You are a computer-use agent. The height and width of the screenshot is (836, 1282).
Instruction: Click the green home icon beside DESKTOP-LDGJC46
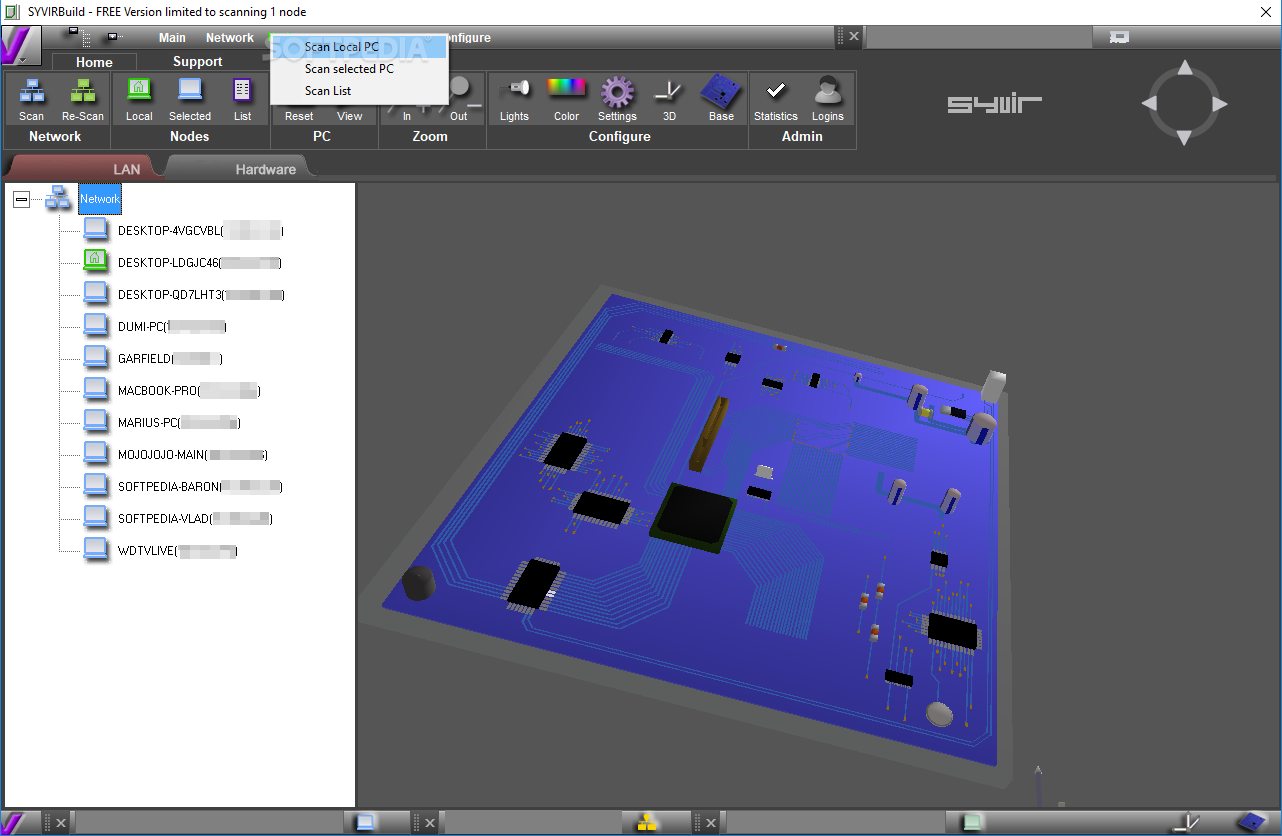coord(95,261)
